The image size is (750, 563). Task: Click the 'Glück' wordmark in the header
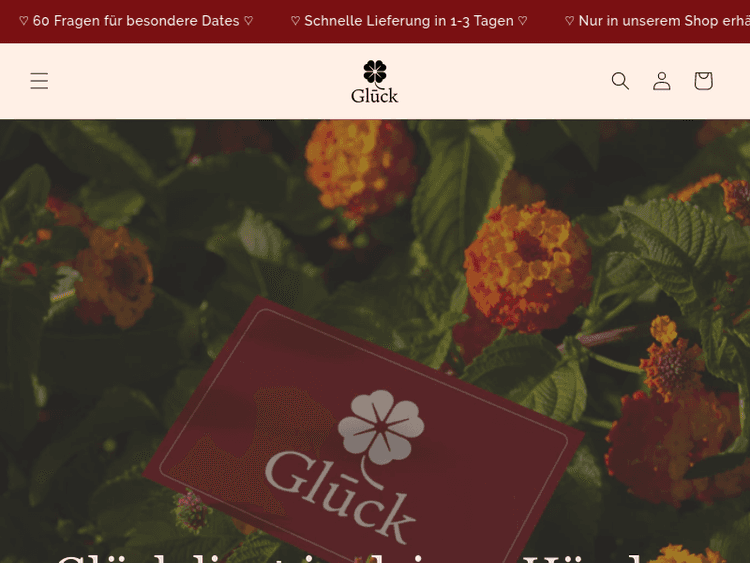pos(375,95)
